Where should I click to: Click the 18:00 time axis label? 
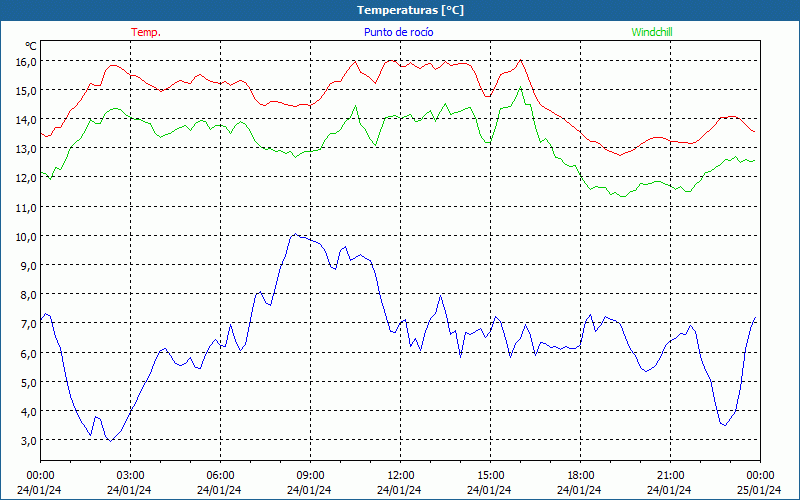click(580, 476)
